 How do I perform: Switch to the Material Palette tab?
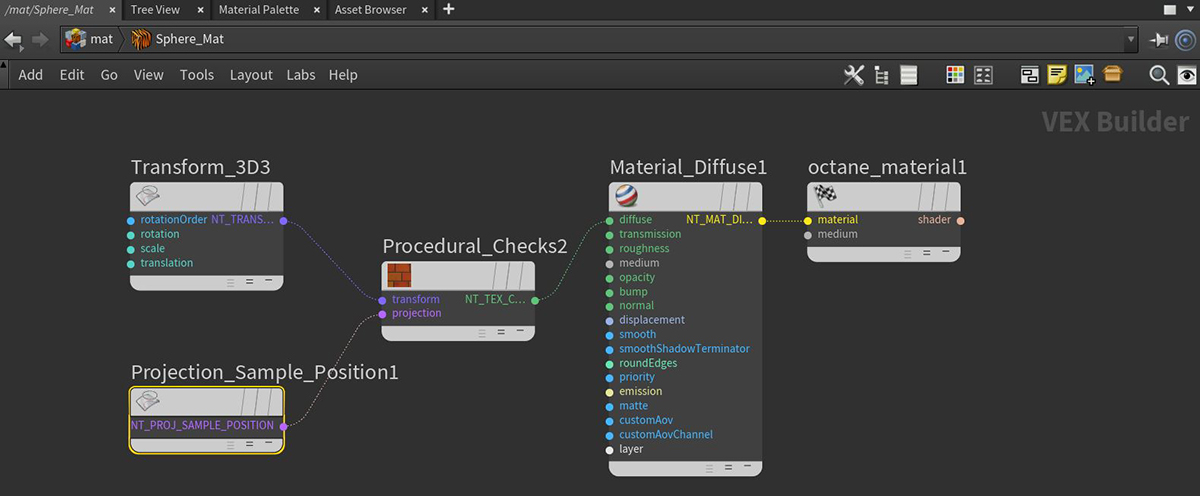259,9
